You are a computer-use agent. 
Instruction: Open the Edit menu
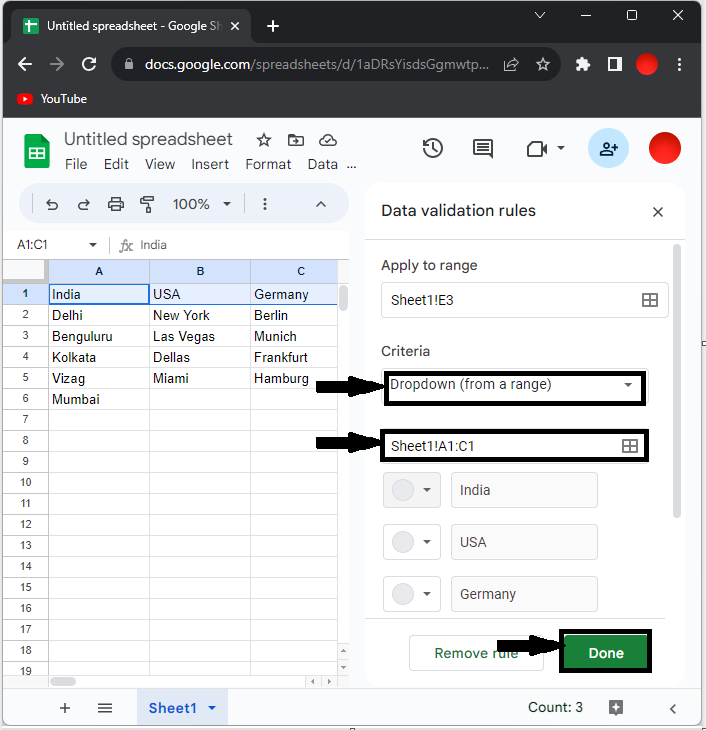click(x=116, y=164)
